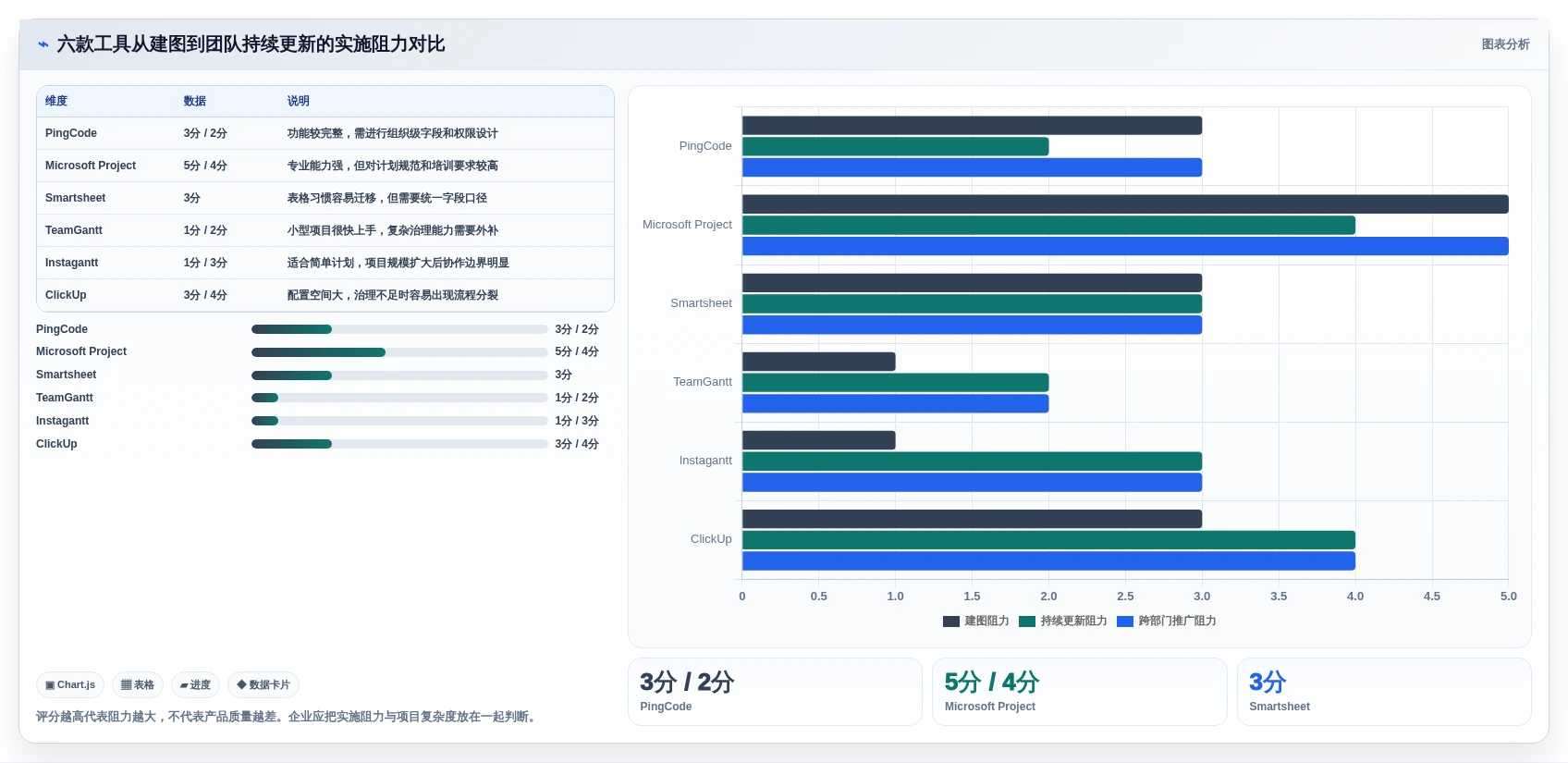Click the Smartsheet green bar in chart
The width and height of the screenshot is (1568, 763).
coord(972,304)
